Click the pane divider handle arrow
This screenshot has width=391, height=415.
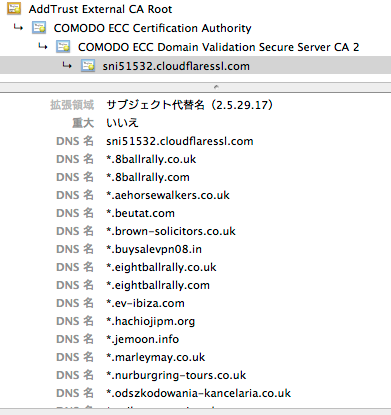(x=216, y=87)
